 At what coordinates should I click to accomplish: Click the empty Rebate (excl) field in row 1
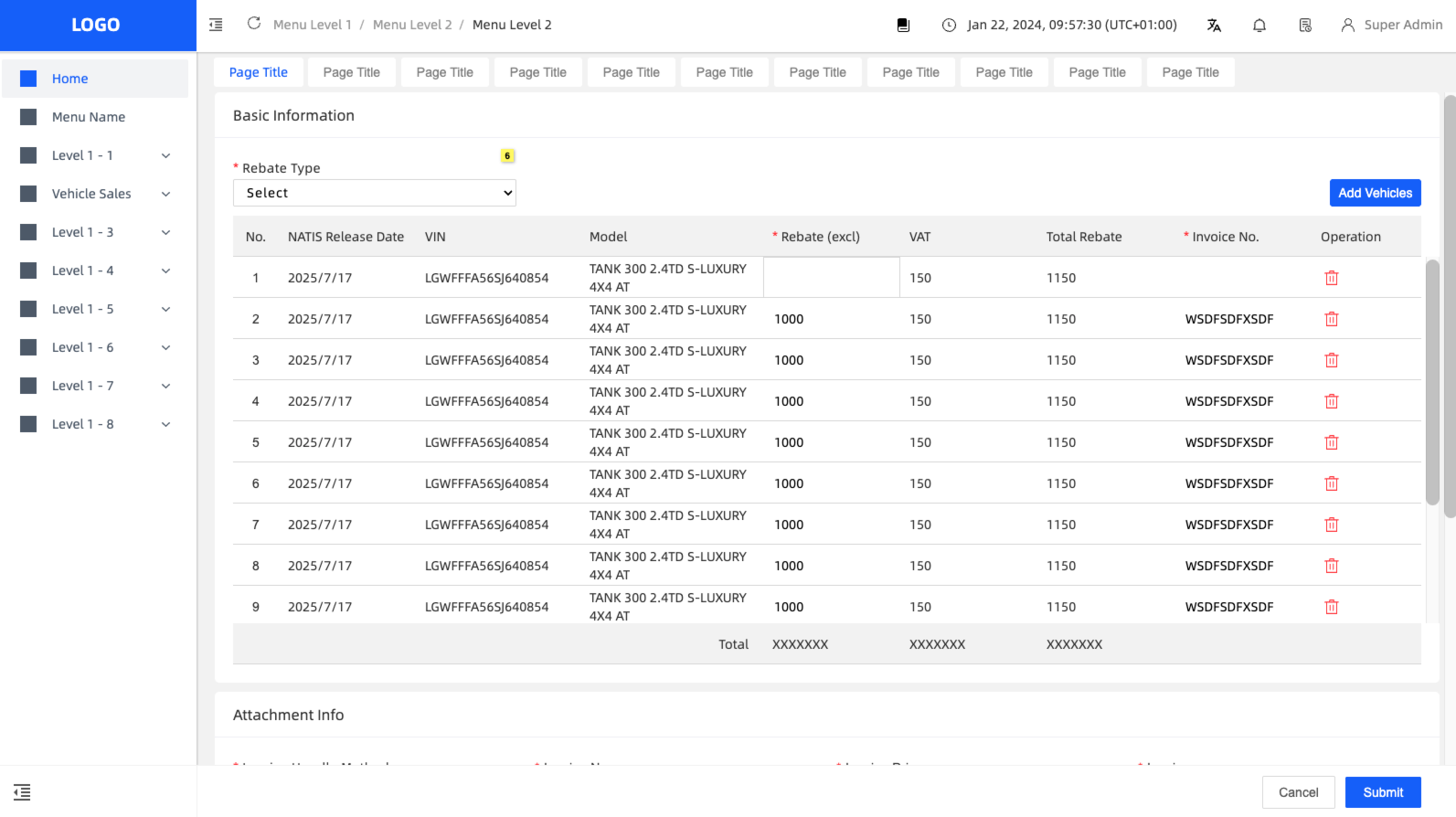832,278
